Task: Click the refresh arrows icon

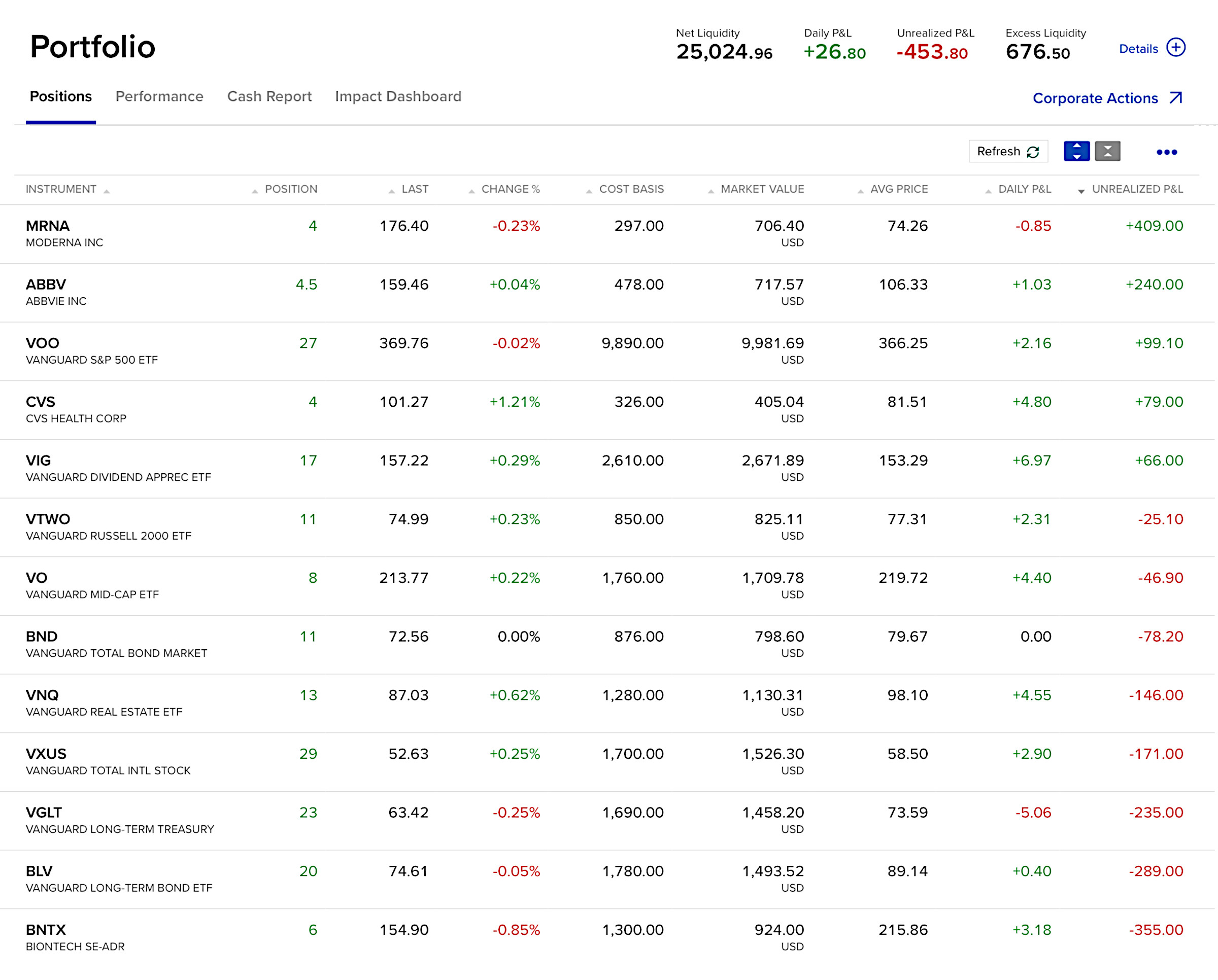Action: point(1033,152)
